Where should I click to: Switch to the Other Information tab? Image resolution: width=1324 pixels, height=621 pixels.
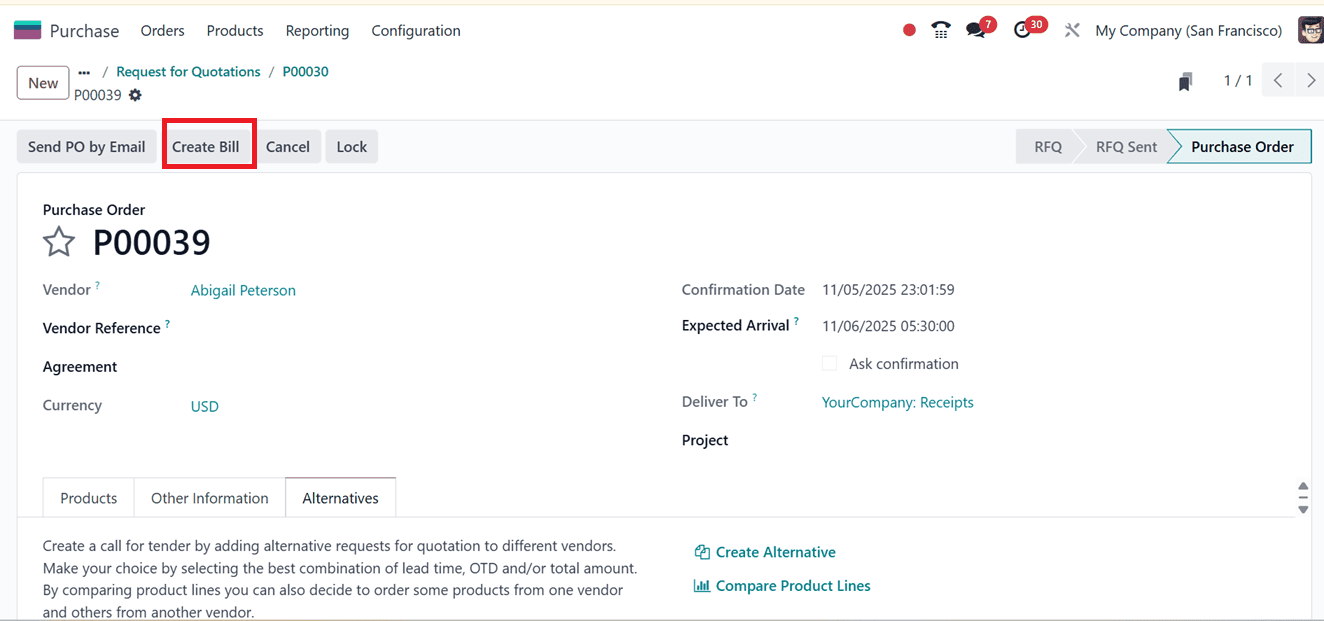(209, 497)
